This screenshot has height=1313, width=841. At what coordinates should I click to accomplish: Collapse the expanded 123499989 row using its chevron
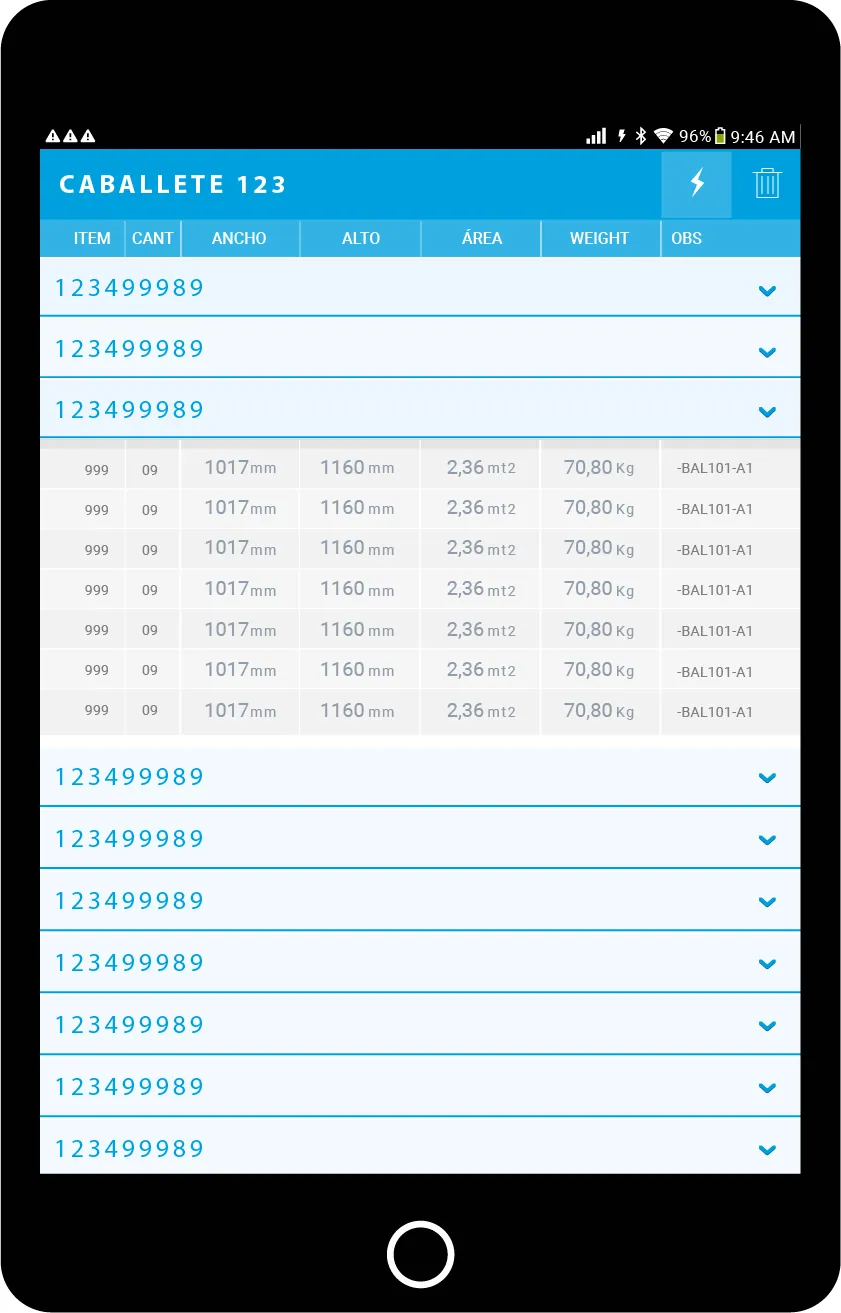(767, 411)
